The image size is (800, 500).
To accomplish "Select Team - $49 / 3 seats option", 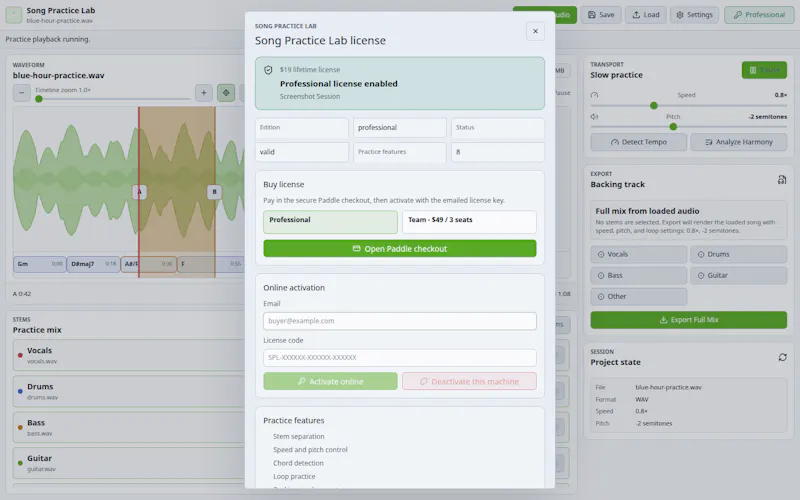I will [469, 222].
